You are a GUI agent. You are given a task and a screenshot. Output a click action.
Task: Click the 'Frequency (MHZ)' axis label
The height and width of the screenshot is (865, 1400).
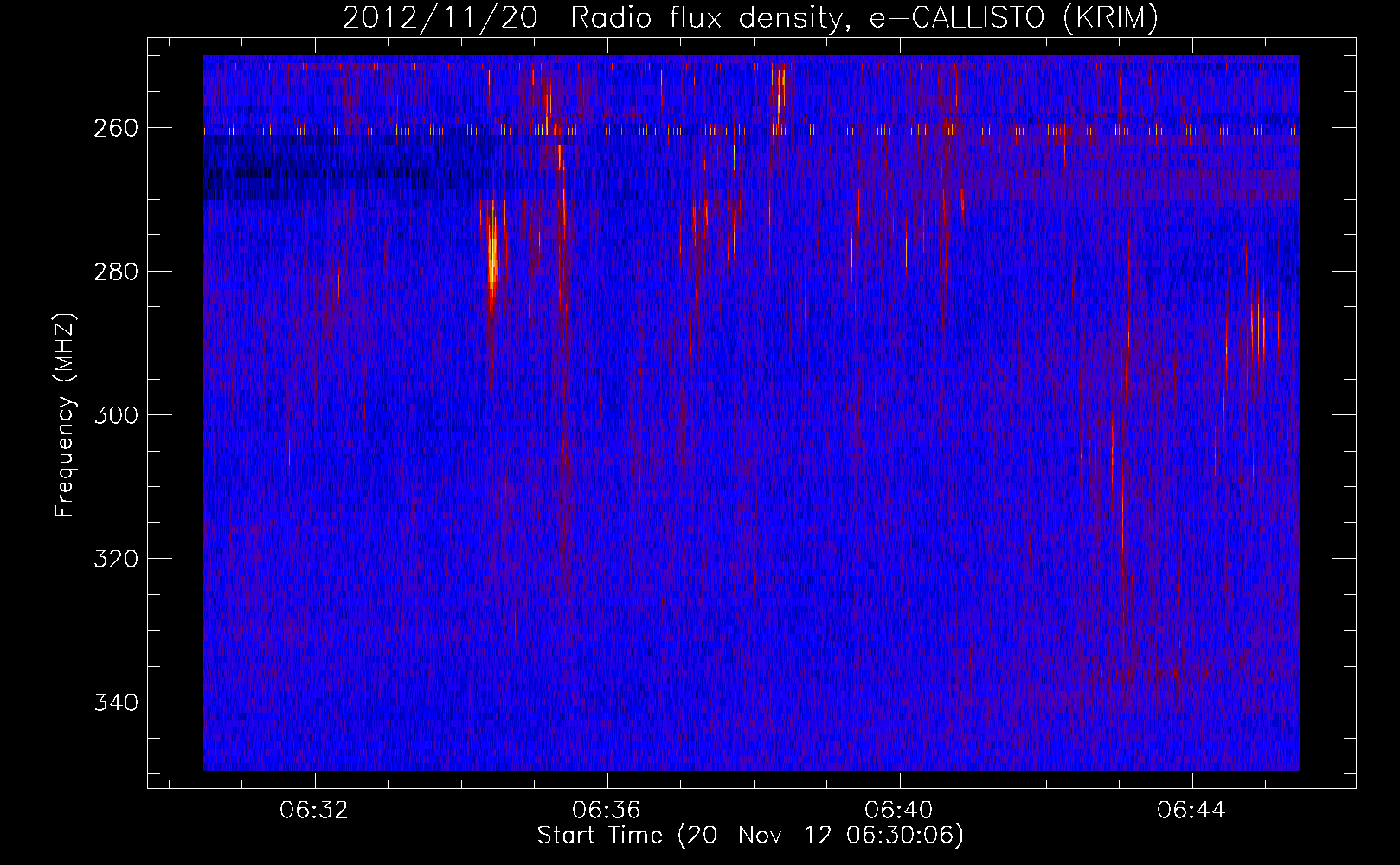pyautogui.click(x=65, y=415)
